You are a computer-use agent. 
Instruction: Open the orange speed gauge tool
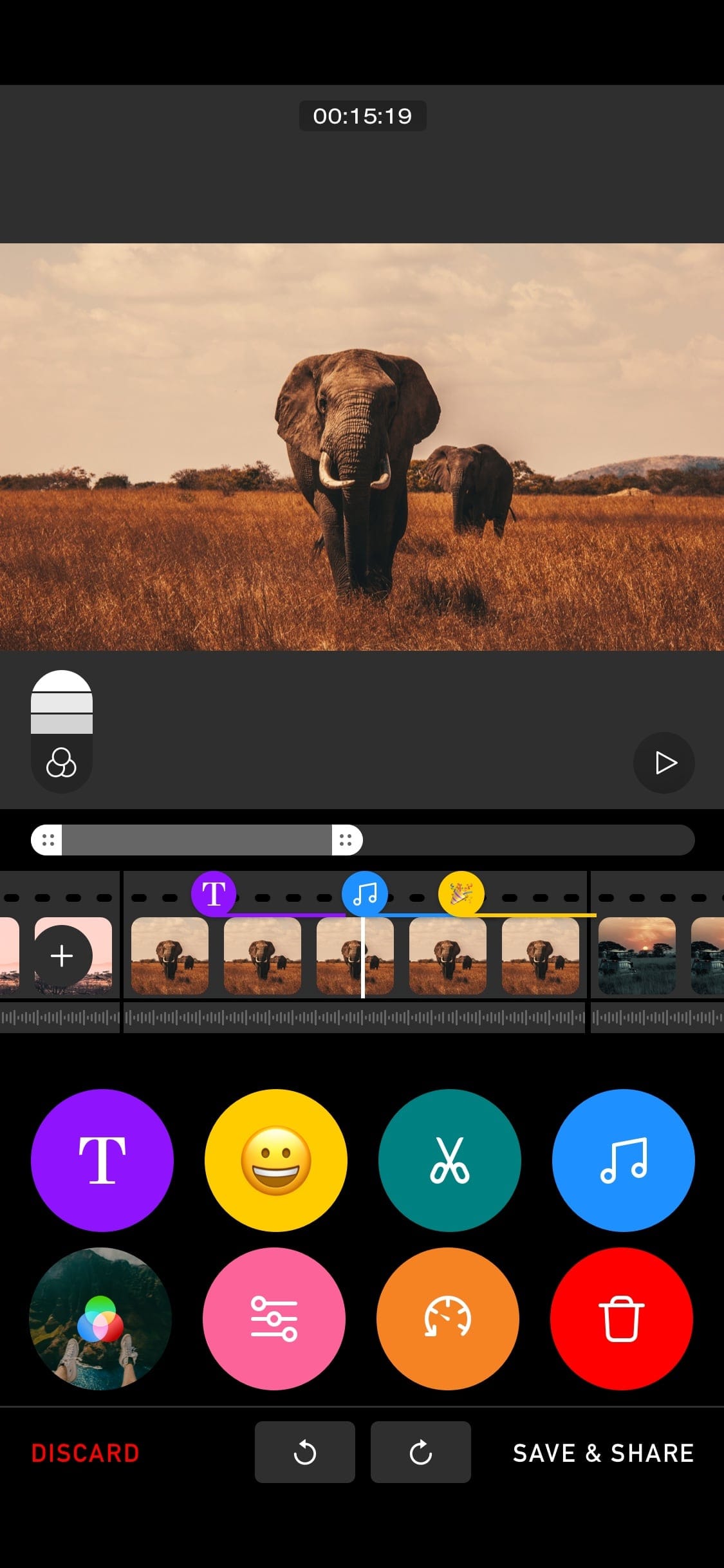(x=448, y=1318)
